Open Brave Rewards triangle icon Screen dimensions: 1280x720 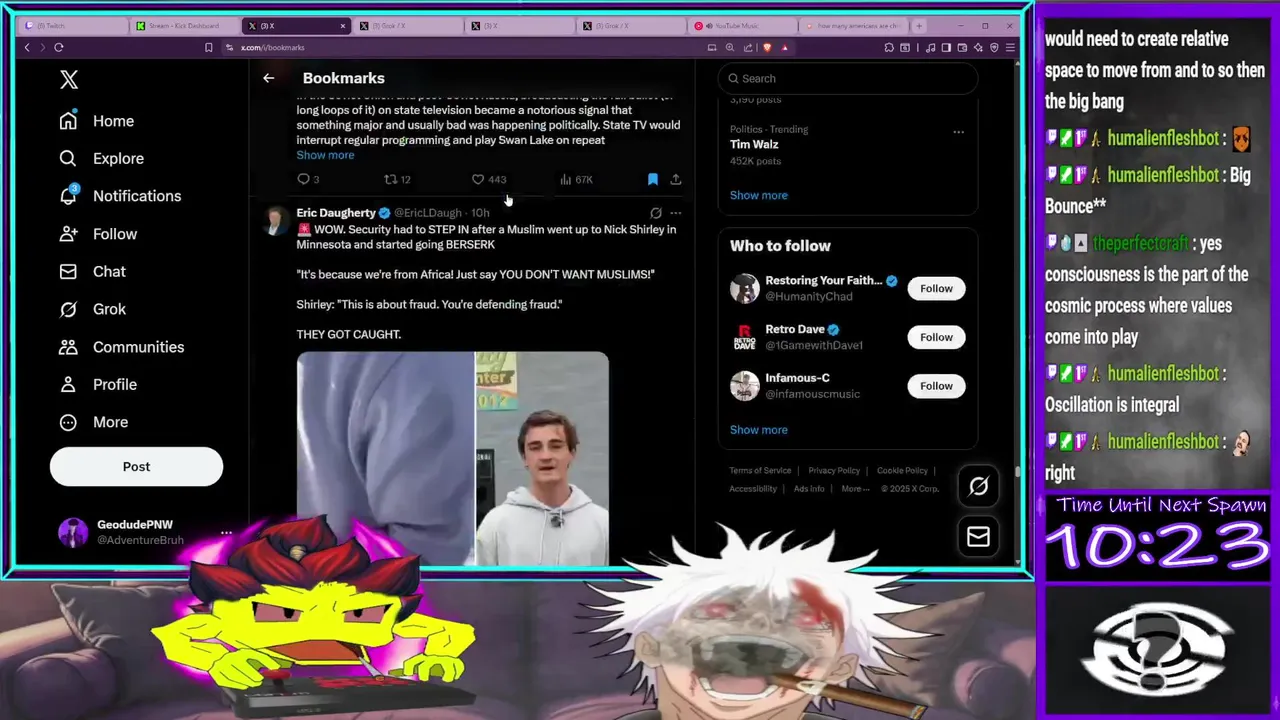(x=785, y=47)
